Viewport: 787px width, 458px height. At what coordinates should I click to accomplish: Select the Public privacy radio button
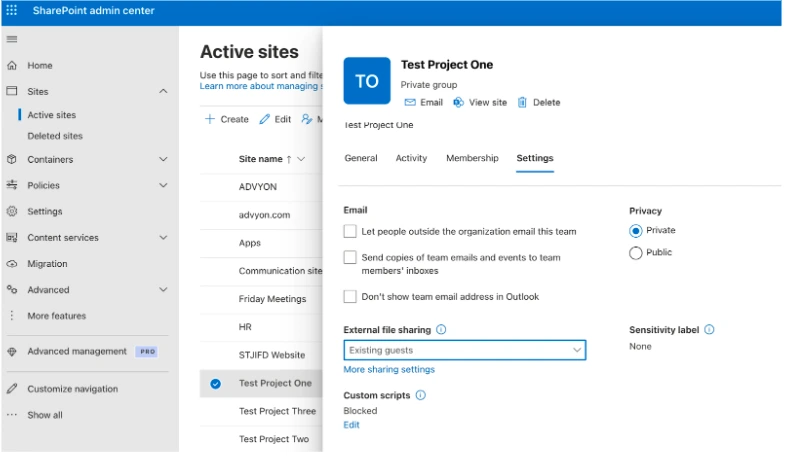coord(635,253)
